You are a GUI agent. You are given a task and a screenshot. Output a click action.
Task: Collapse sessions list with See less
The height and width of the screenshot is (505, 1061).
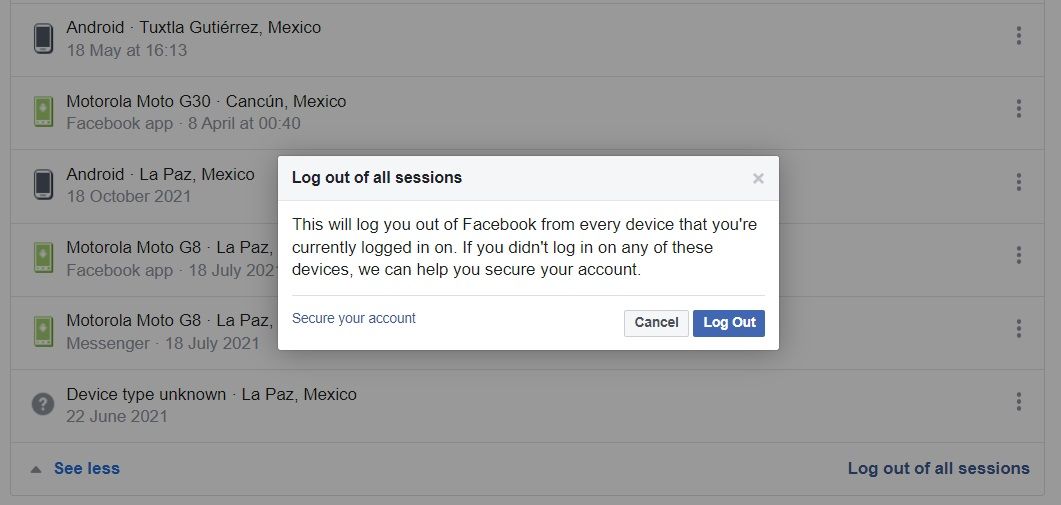86,468
